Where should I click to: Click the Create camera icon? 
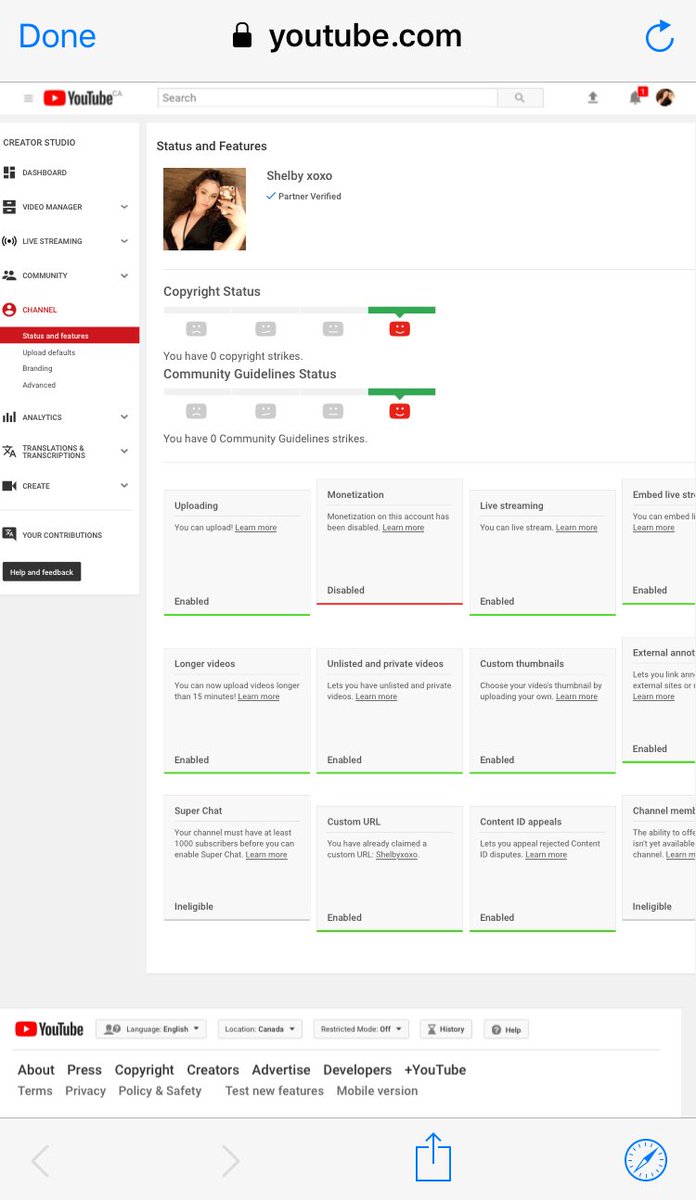pos(9,486)
